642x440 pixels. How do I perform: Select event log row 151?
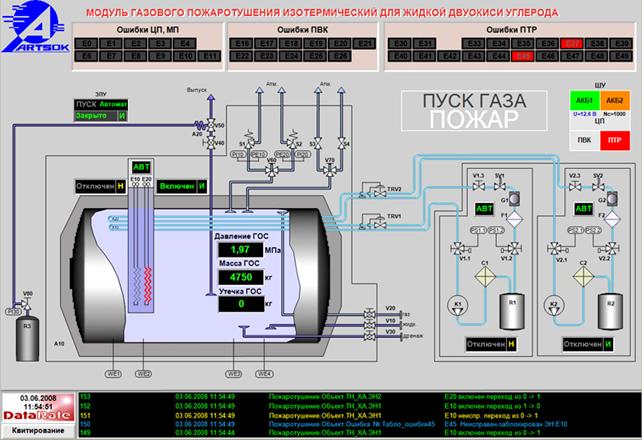360,415
